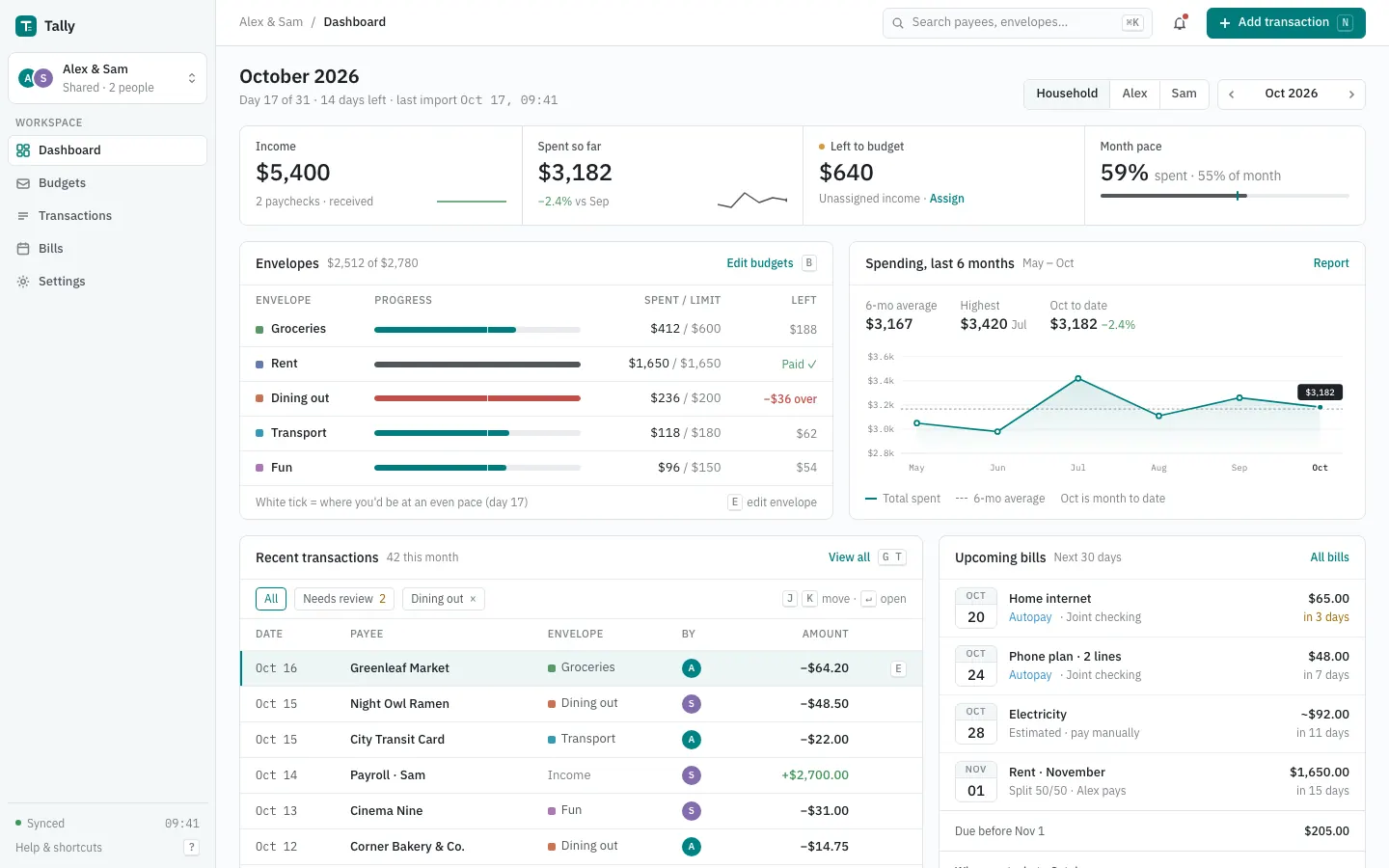
Task: Switch view to Sam
Action: pyautogui.click(x=1184, y=95)
